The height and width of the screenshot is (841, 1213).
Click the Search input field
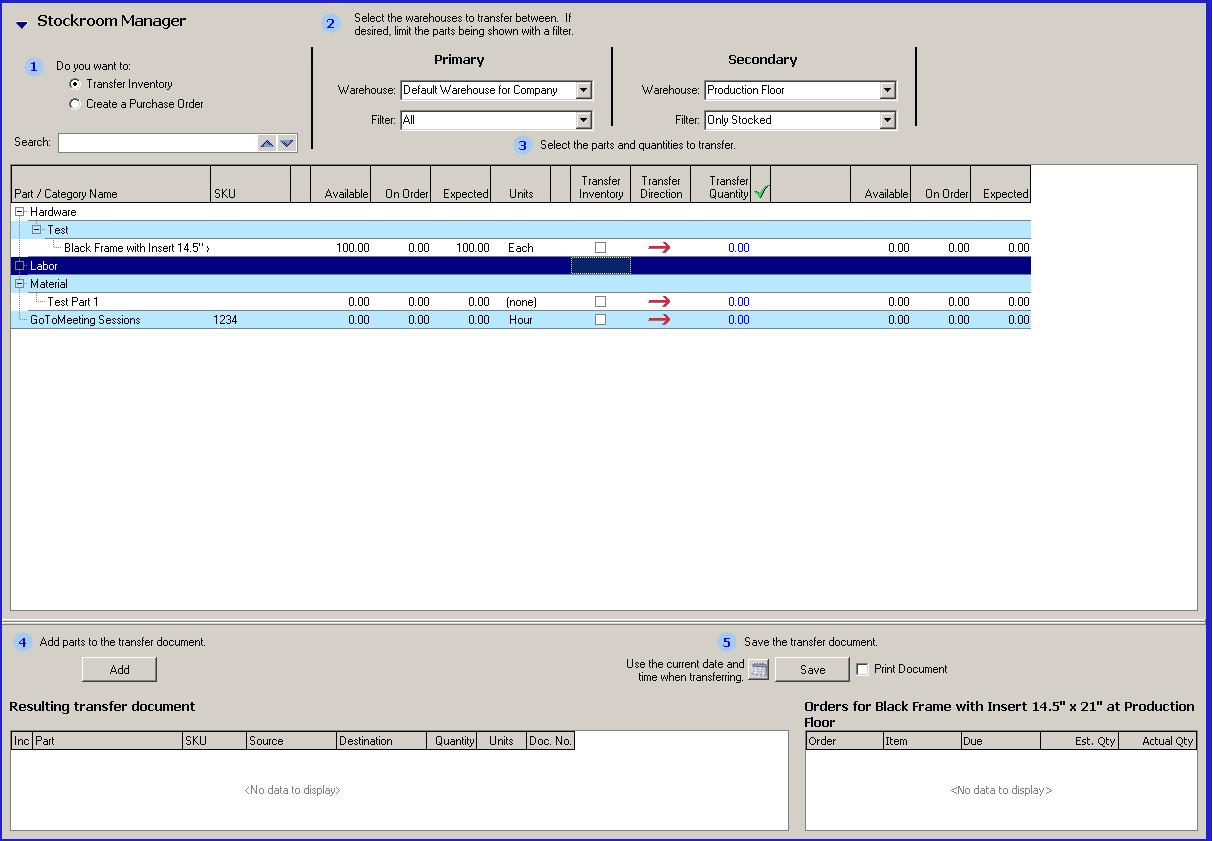[157, 143]
